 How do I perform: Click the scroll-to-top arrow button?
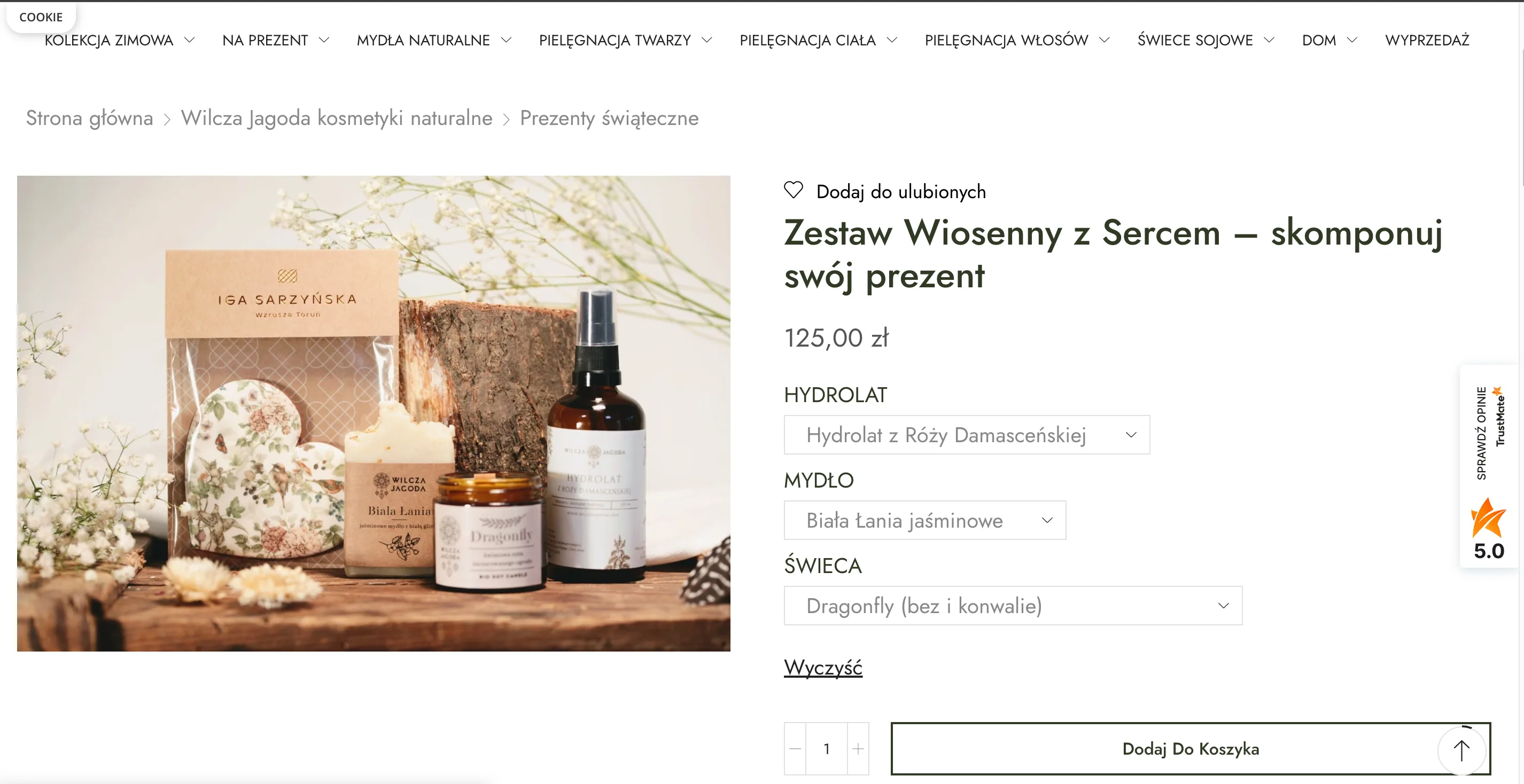[x=1462, y=750]
